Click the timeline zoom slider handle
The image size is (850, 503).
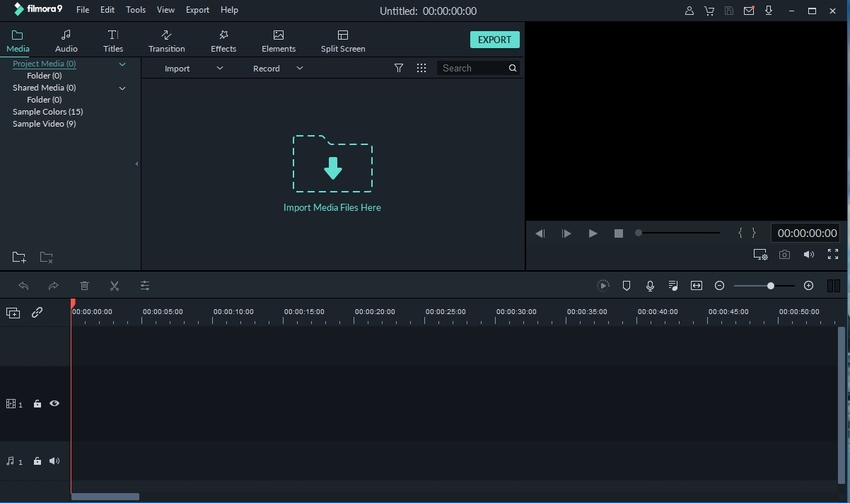pyautogui.click(x=770, y=286)
